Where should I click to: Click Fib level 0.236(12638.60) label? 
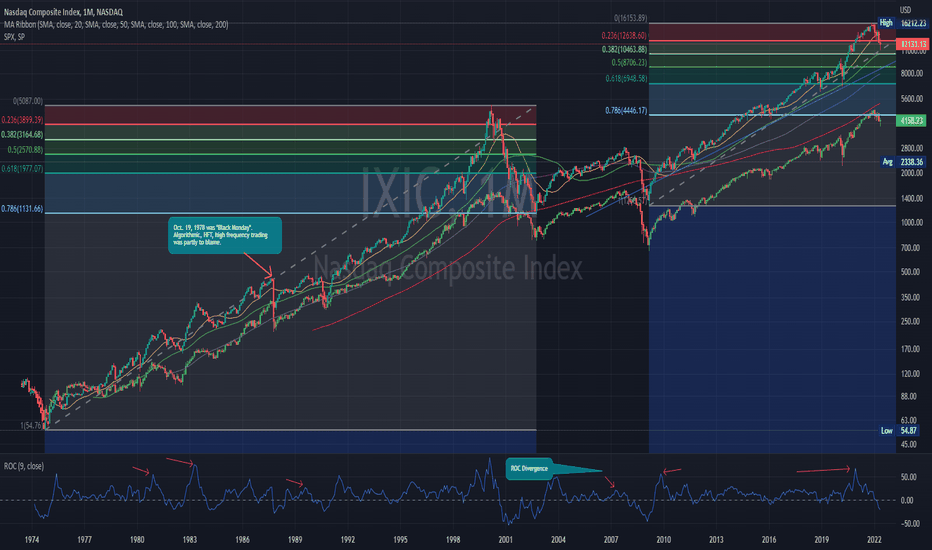tap(624, 36)
